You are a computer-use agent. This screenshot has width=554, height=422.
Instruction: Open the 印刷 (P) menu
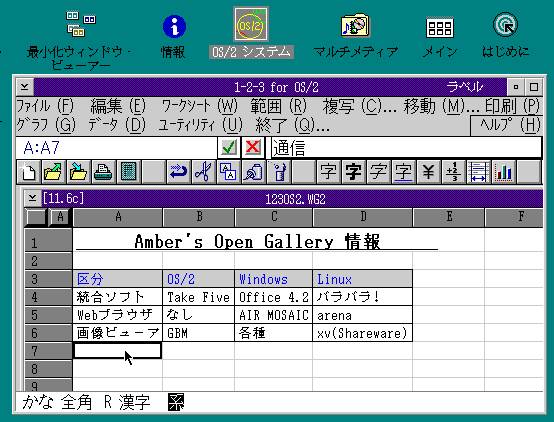[512, 106]
